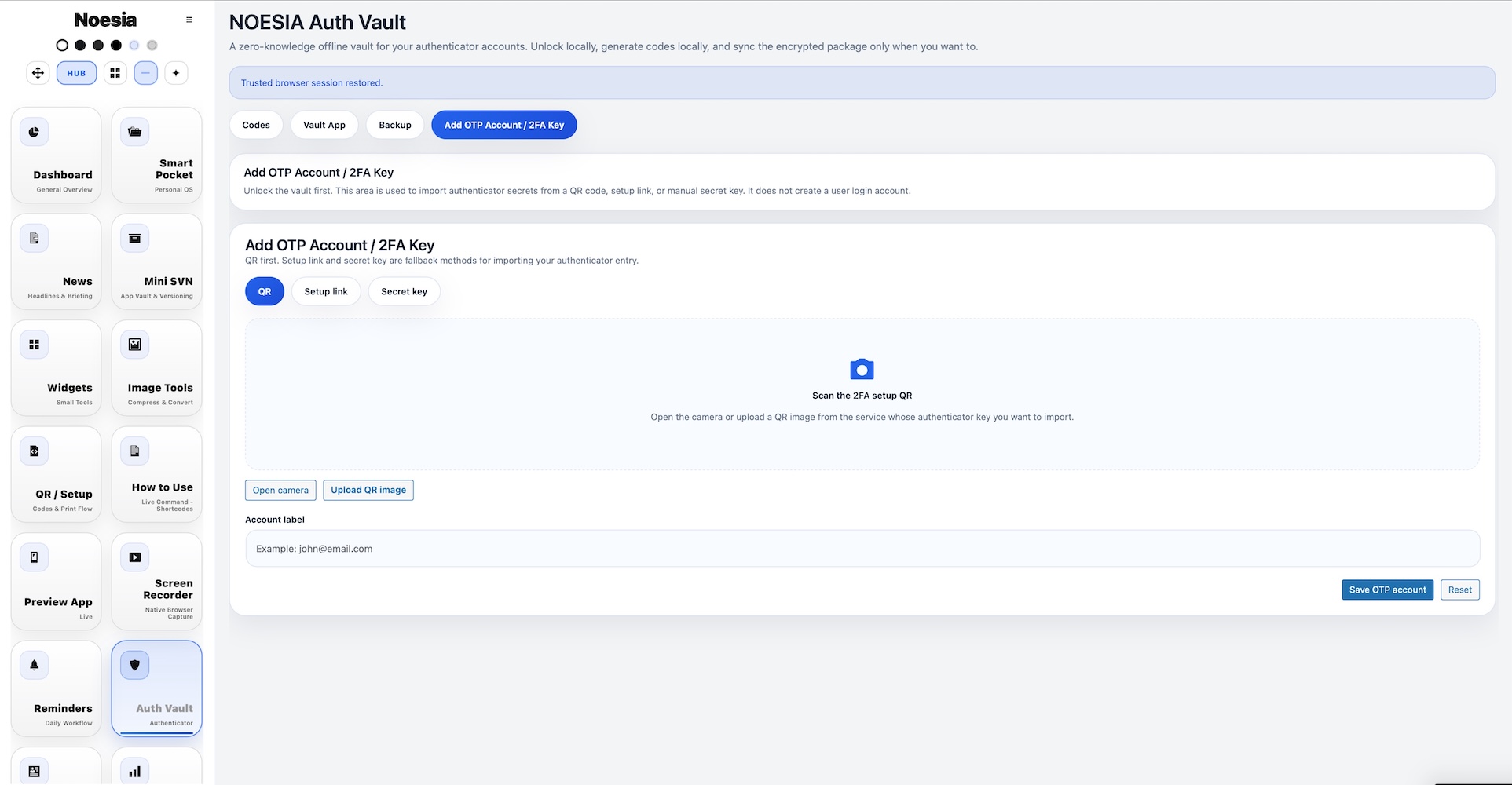
Task: Click the grid layout icon next to HUB
Action: (115, 73)
